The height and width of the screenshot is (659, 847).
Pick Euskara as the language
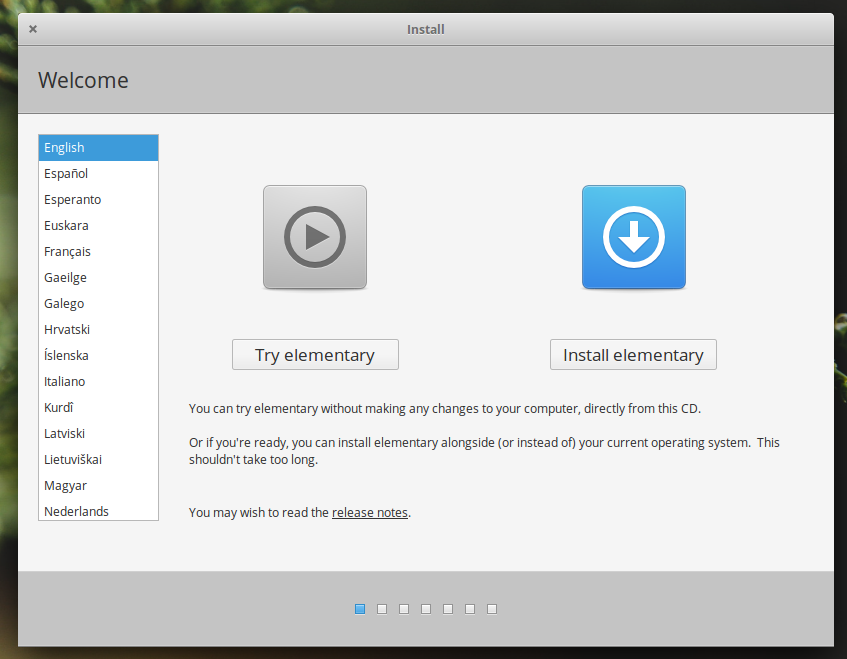[98, 225]
